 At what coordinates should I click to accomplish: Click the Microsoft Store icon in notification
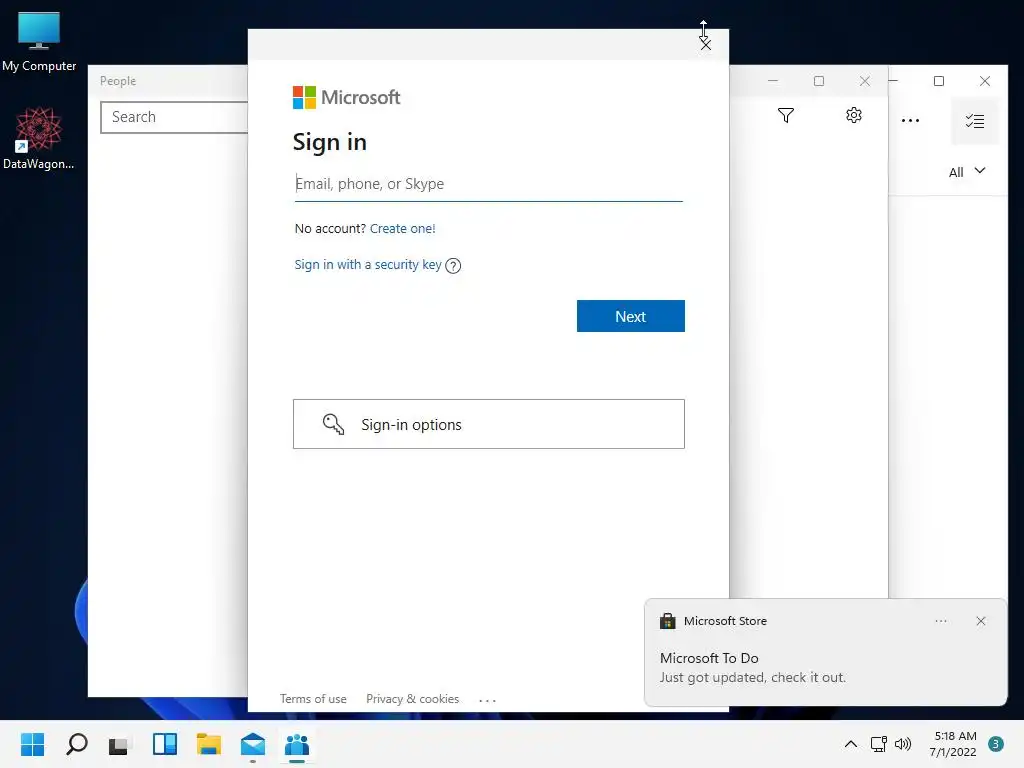click(x=667, y=620)
